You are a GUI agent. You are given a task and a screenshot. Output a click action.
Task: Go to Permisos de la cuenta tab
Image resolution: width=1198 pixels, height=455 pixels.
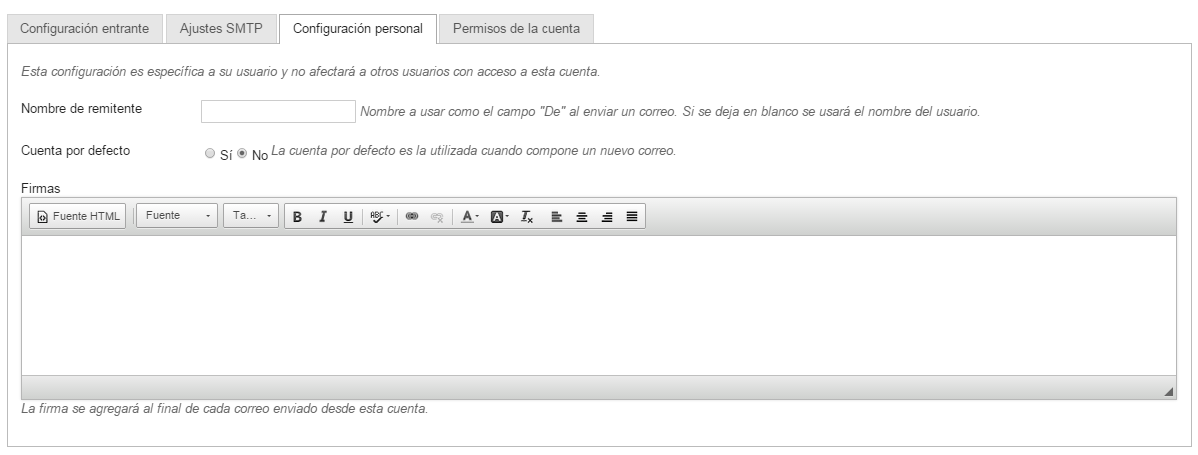pos(516,28)
